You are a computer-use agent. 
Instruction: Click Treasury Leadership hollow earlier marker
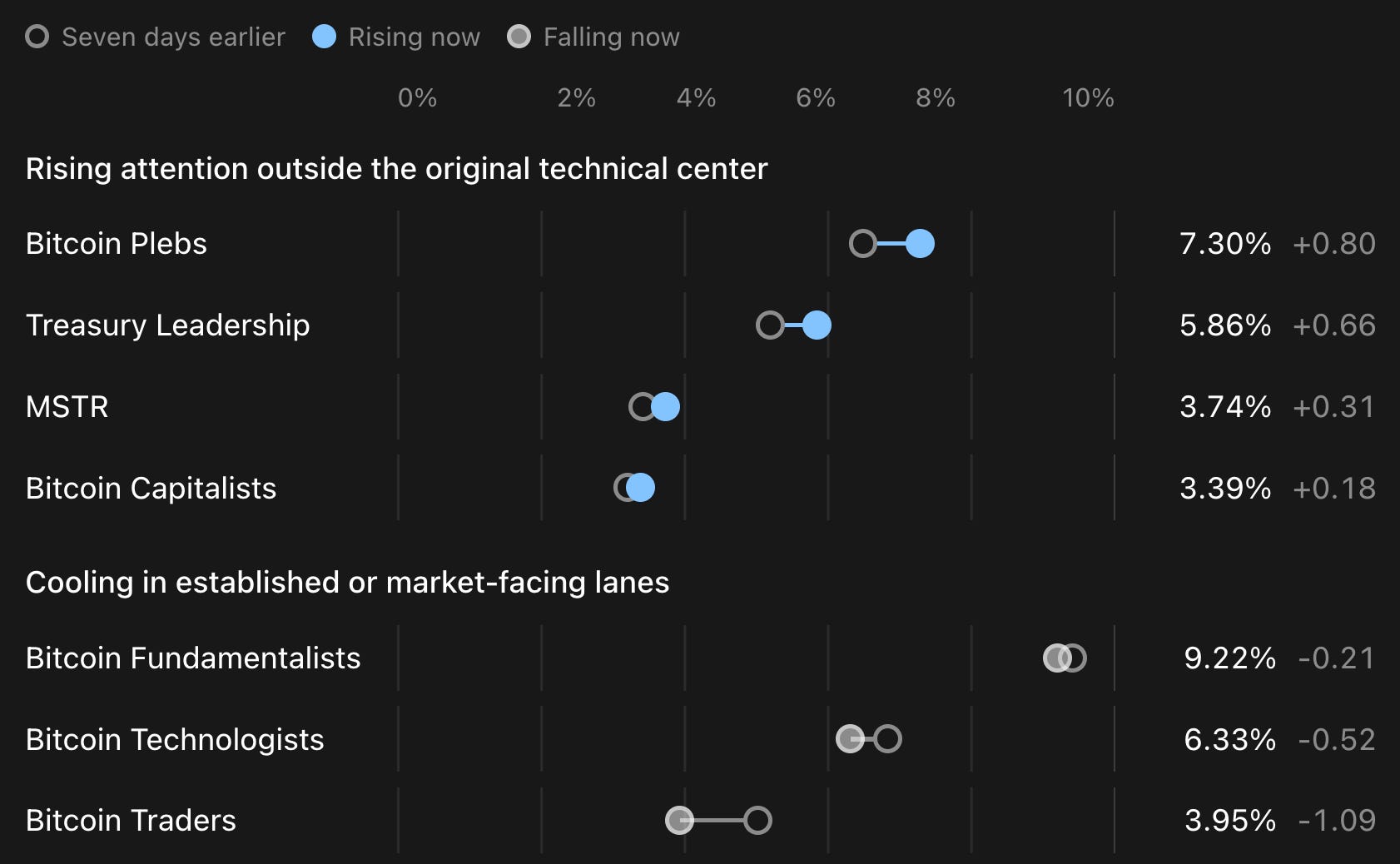pos(770,325)
